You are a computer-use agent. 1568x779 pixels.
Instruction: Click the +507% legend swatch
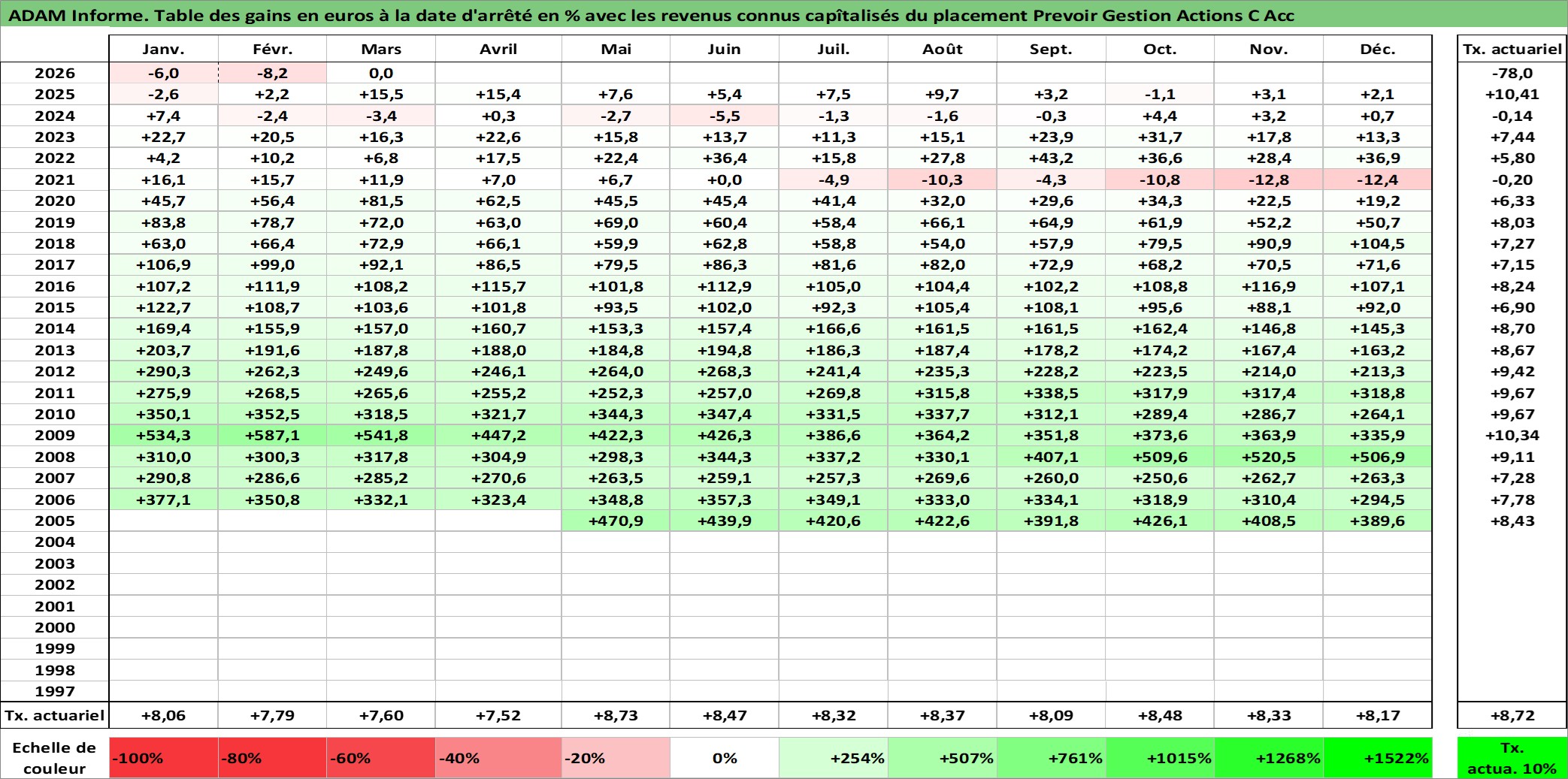943,758
